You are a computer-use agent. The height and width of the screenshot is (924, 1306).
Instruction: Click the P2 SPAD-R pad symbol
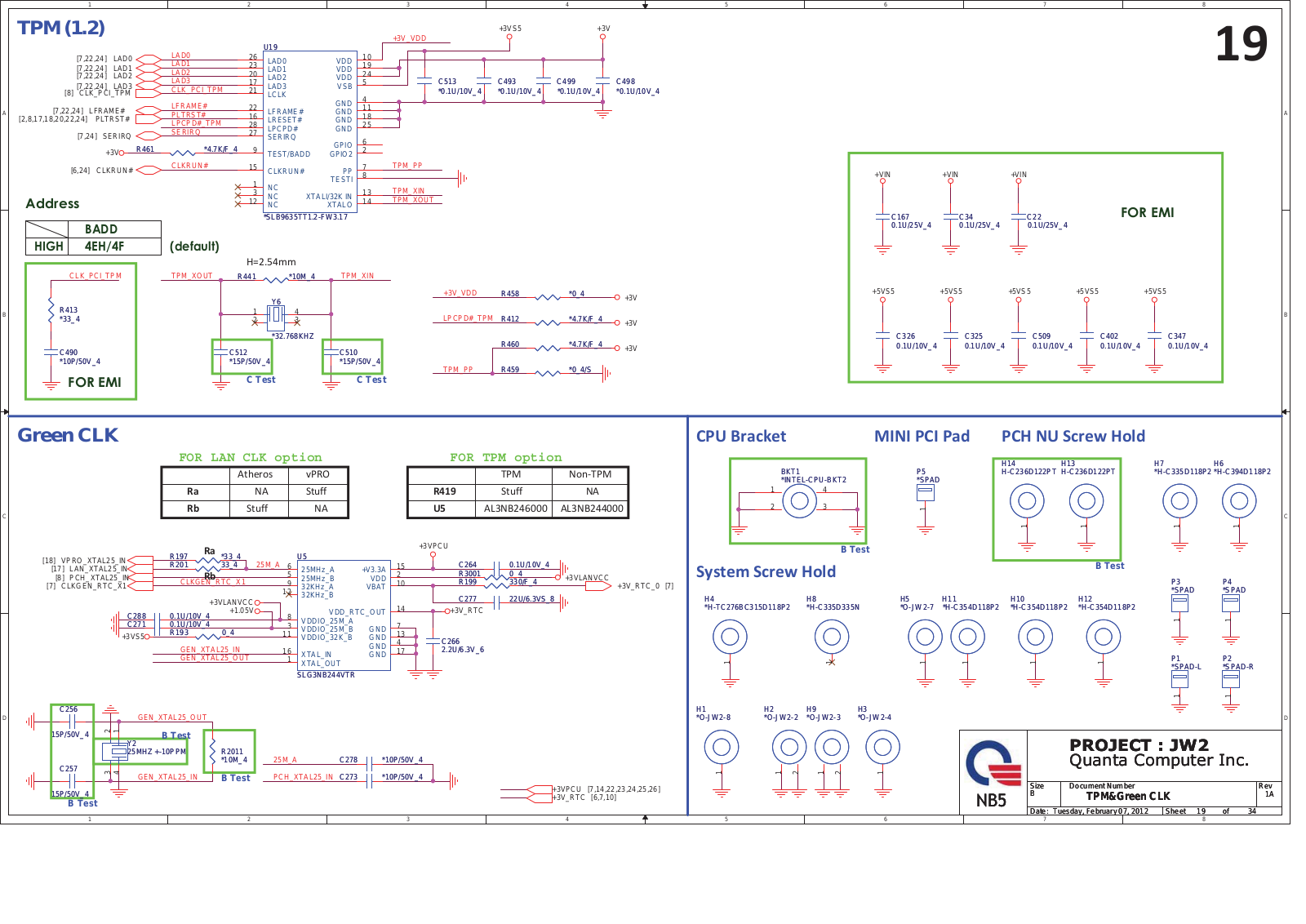tap(1231, 679)
